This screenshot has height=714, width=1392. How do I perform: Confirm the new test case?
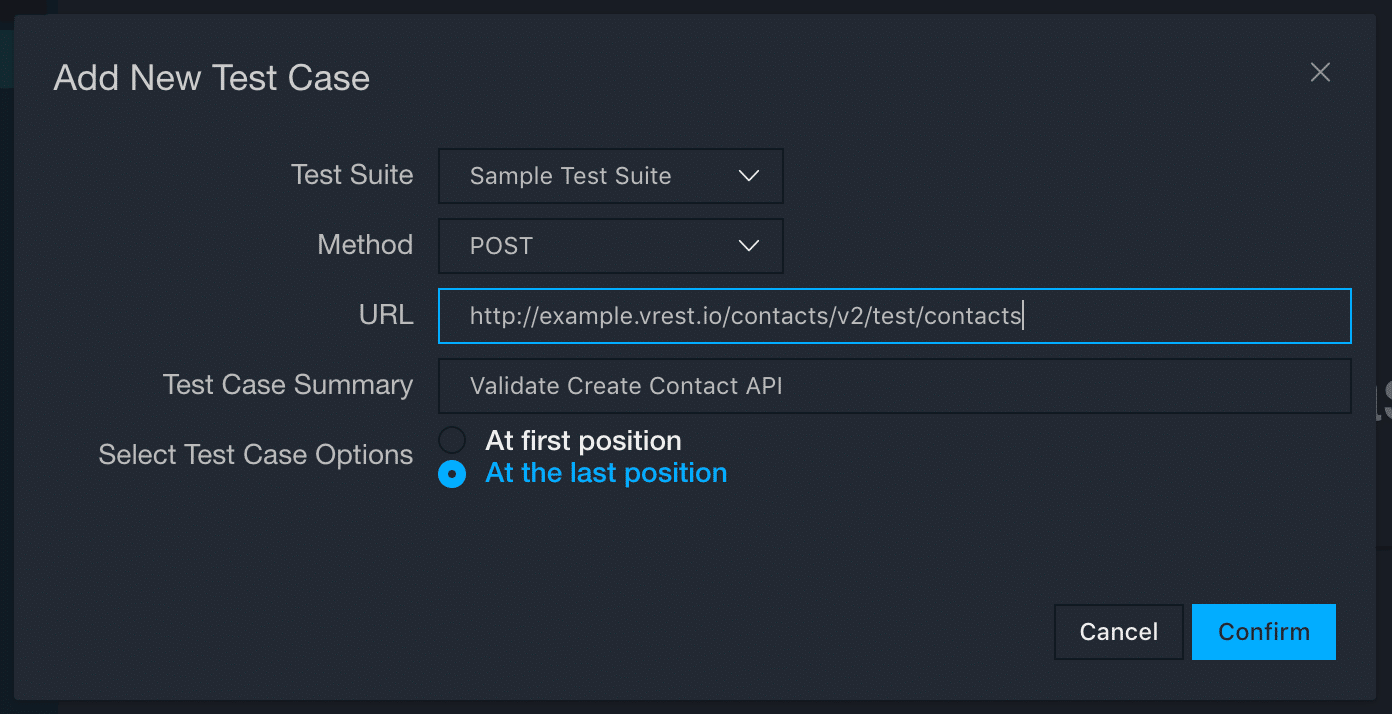(1263, 632)
